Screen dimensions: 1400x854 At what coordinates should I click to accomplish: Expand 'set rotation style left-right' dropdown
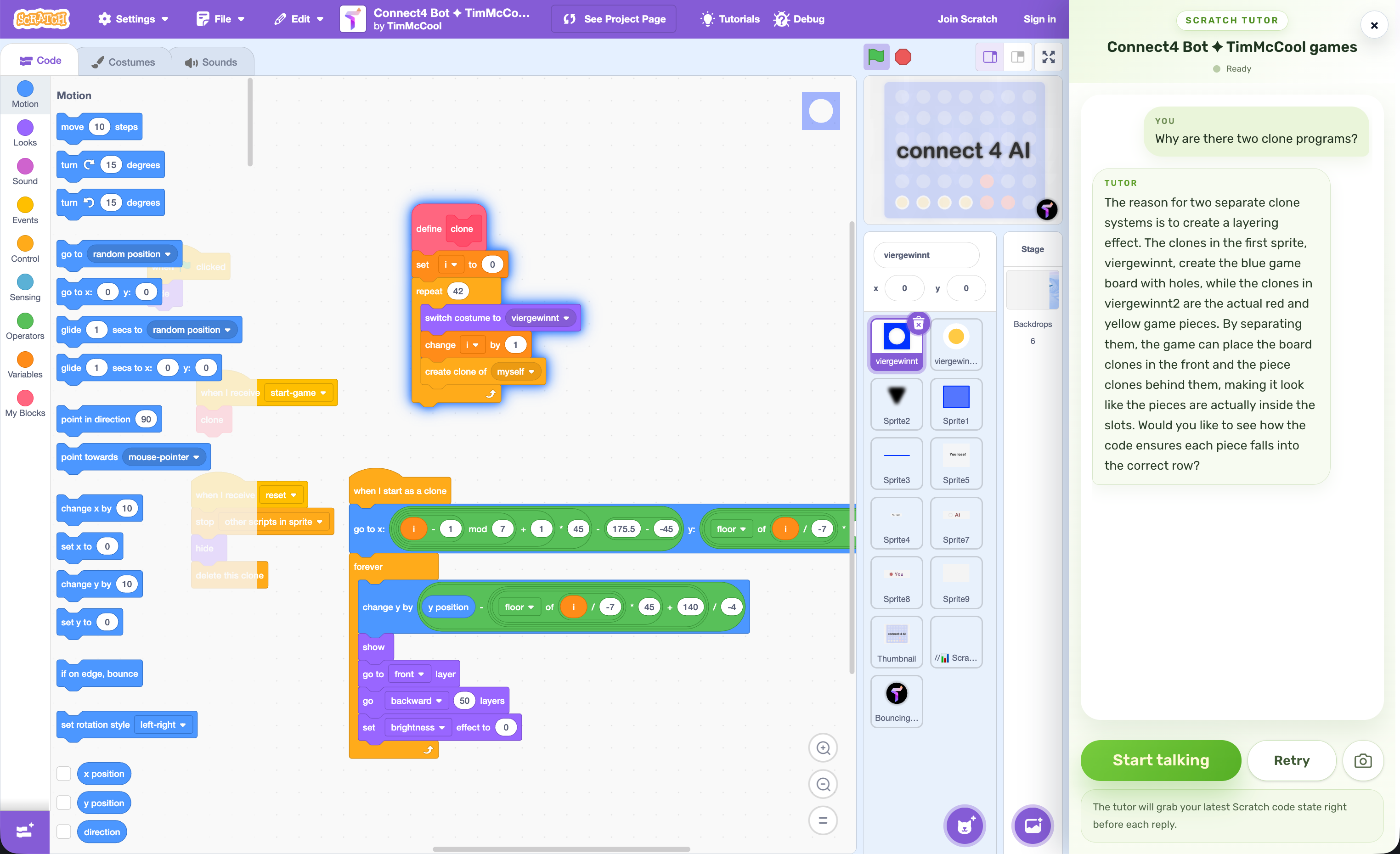pyautogui.click(x=163, y=725)
